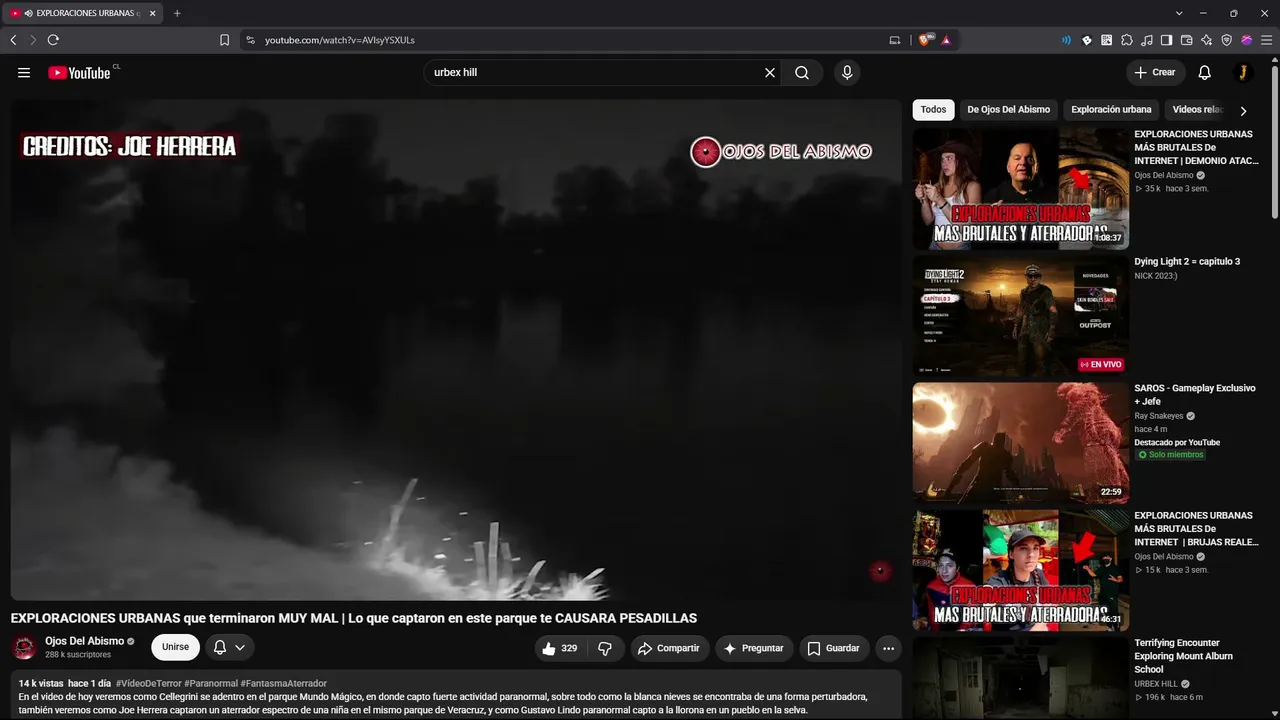Open Brave Shields lion icon
Viewport: 1280px width, 720px height.
[925, 40]
